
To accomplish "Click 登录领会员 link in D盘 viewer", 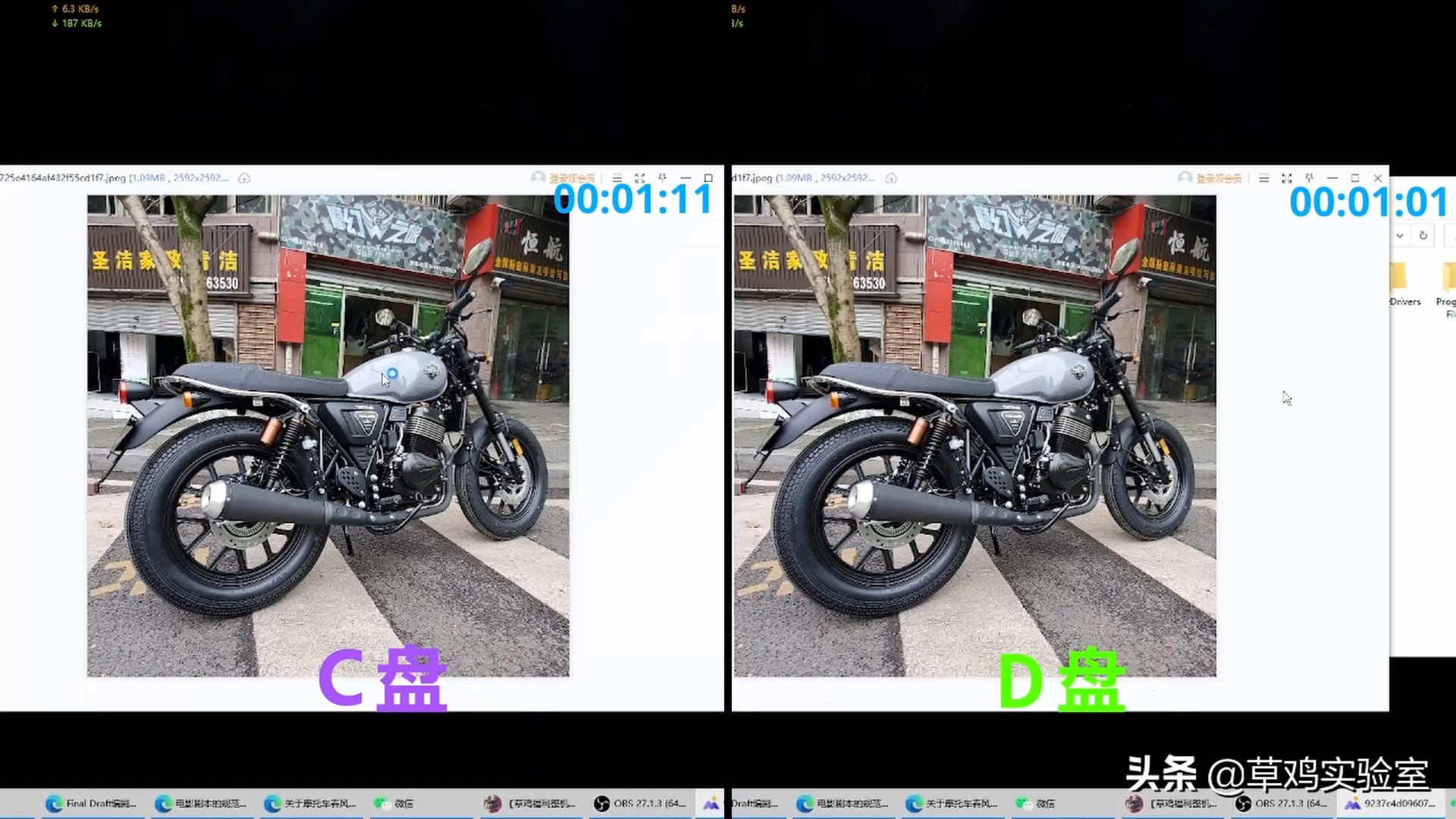I will click(1219, 179).
